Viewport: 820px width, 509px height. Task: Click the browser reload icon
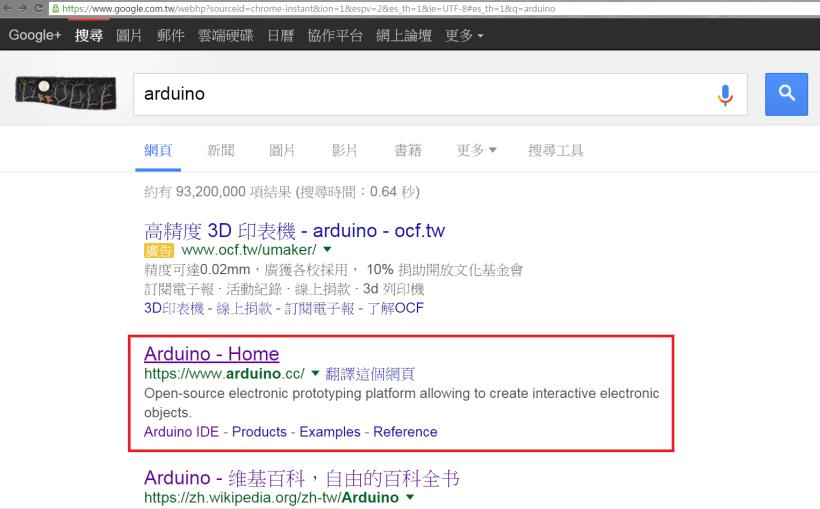point(39,7)
